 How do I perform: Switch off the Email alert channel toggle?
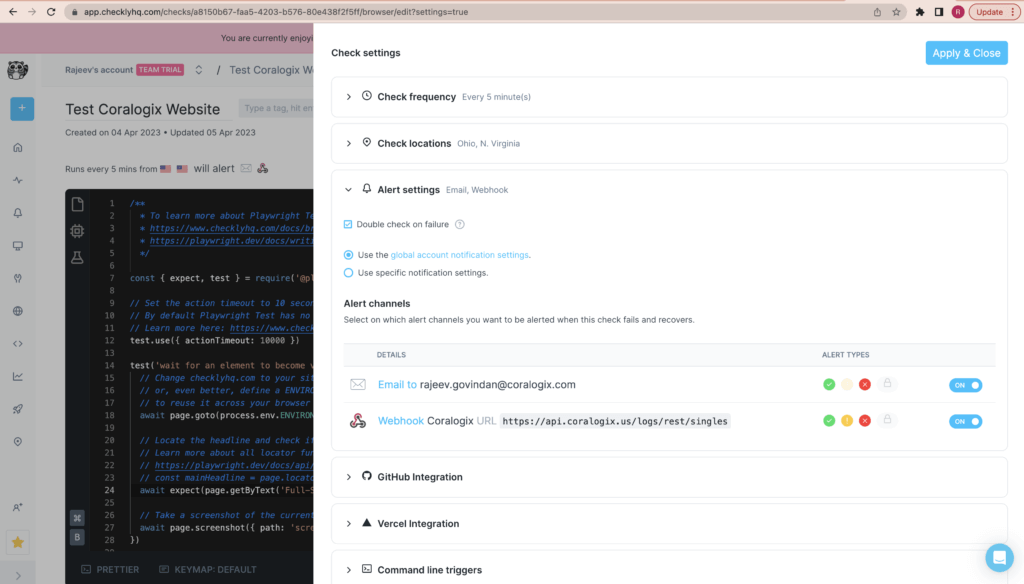[x=965, y=385]
